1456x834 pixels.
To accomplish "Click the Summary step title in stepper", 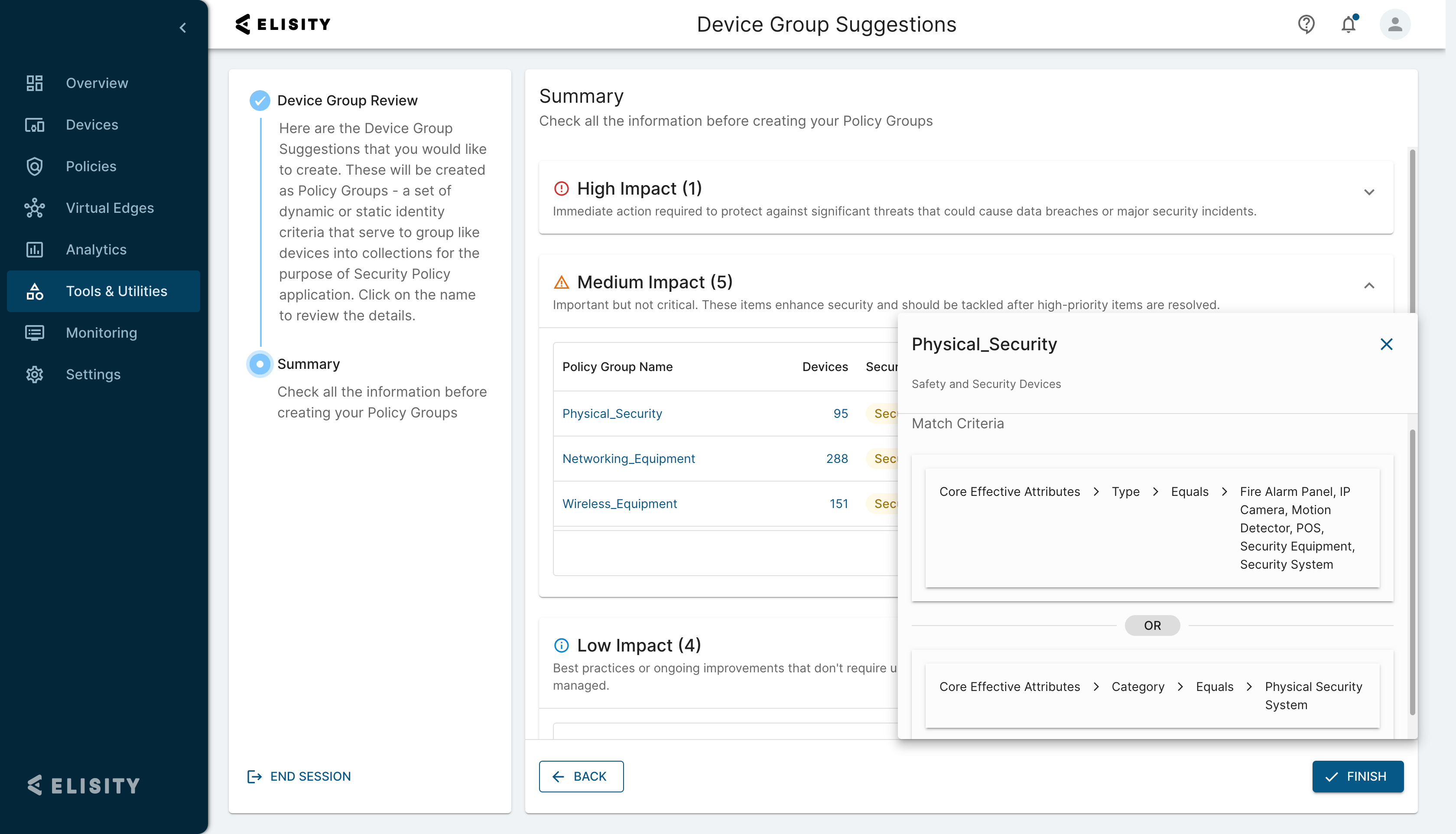I will point(308,364).
